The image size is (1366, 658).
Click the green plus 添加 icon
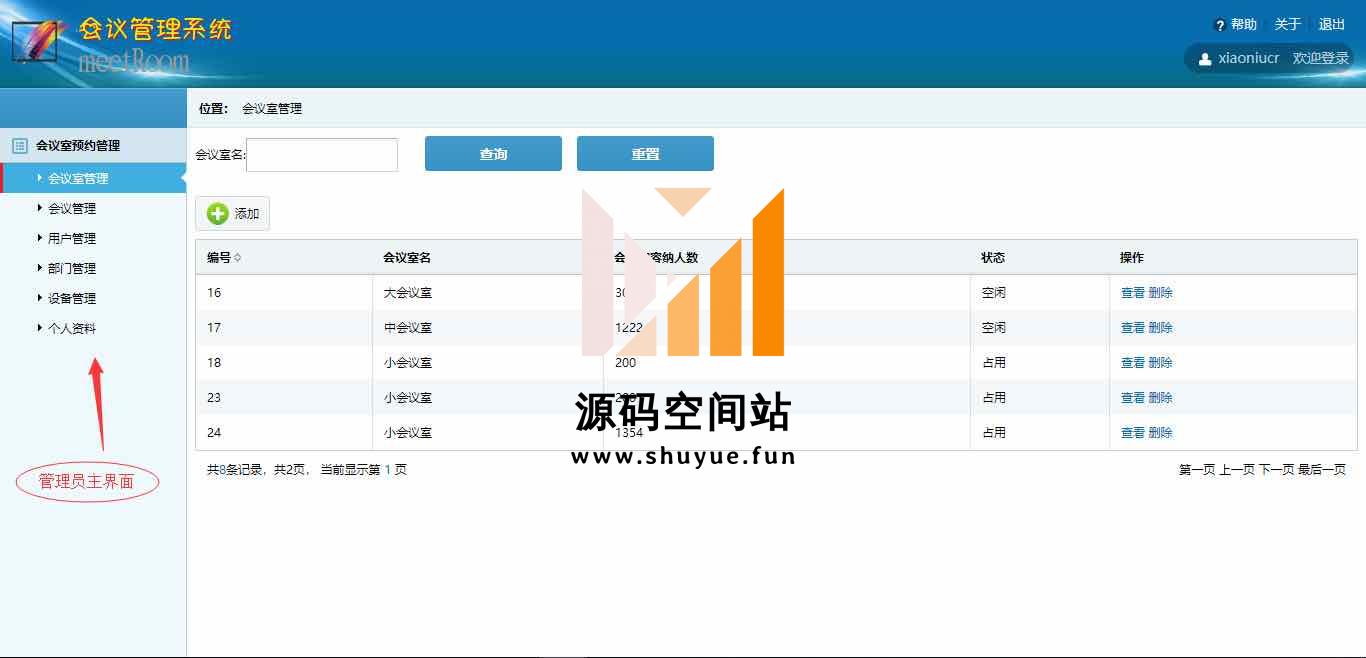point(218,213)
